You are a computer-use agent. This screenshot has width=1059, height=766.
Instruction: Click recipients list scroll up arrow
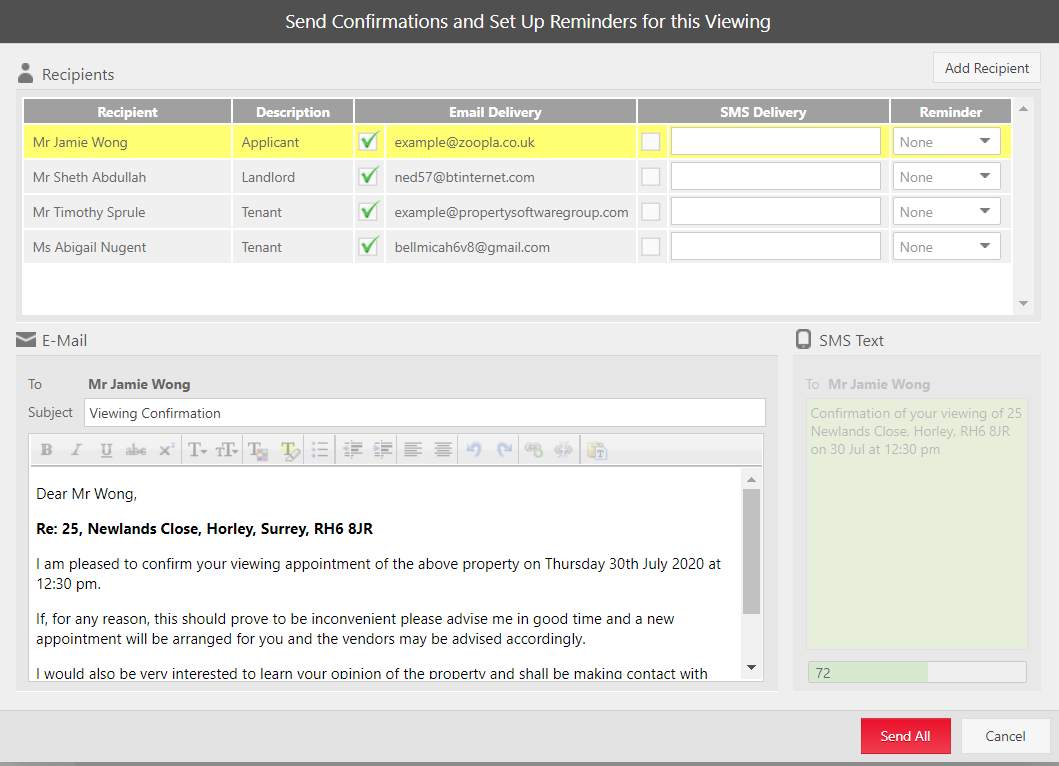[x=1024, y=109]
